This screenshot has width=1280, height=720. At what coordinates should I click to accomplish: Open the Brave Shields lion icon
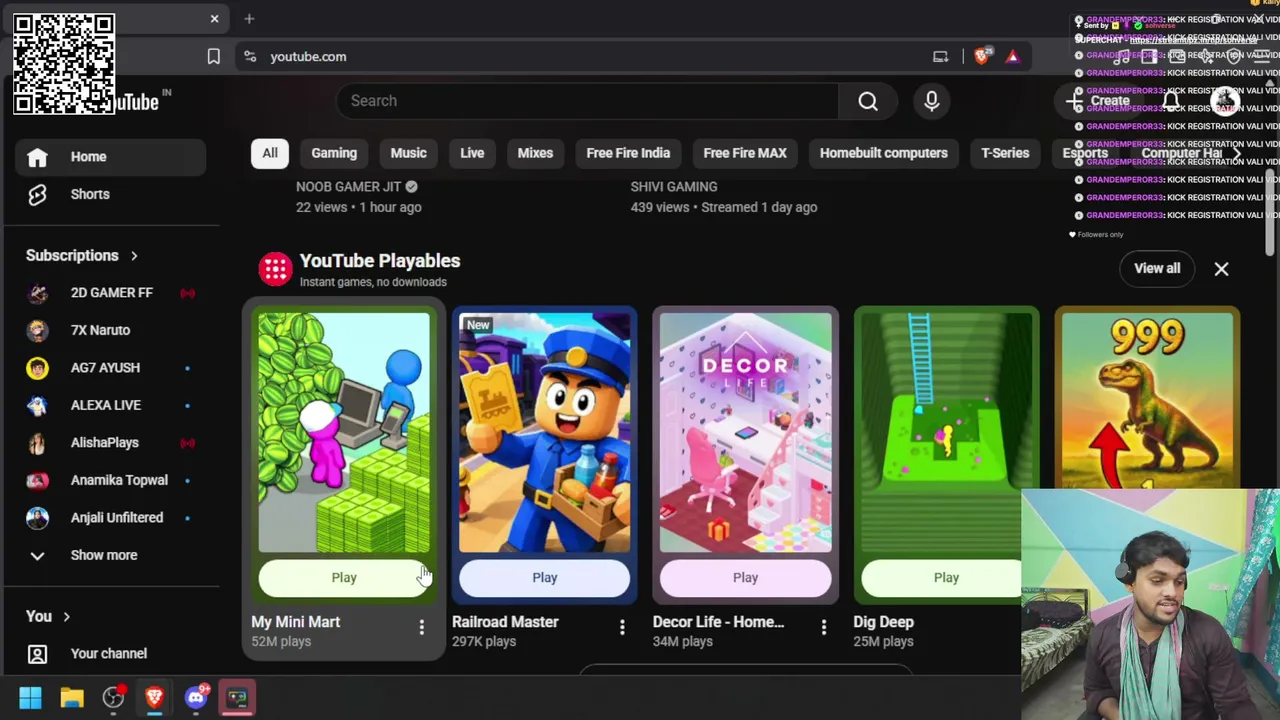click(x=981, y=57)
